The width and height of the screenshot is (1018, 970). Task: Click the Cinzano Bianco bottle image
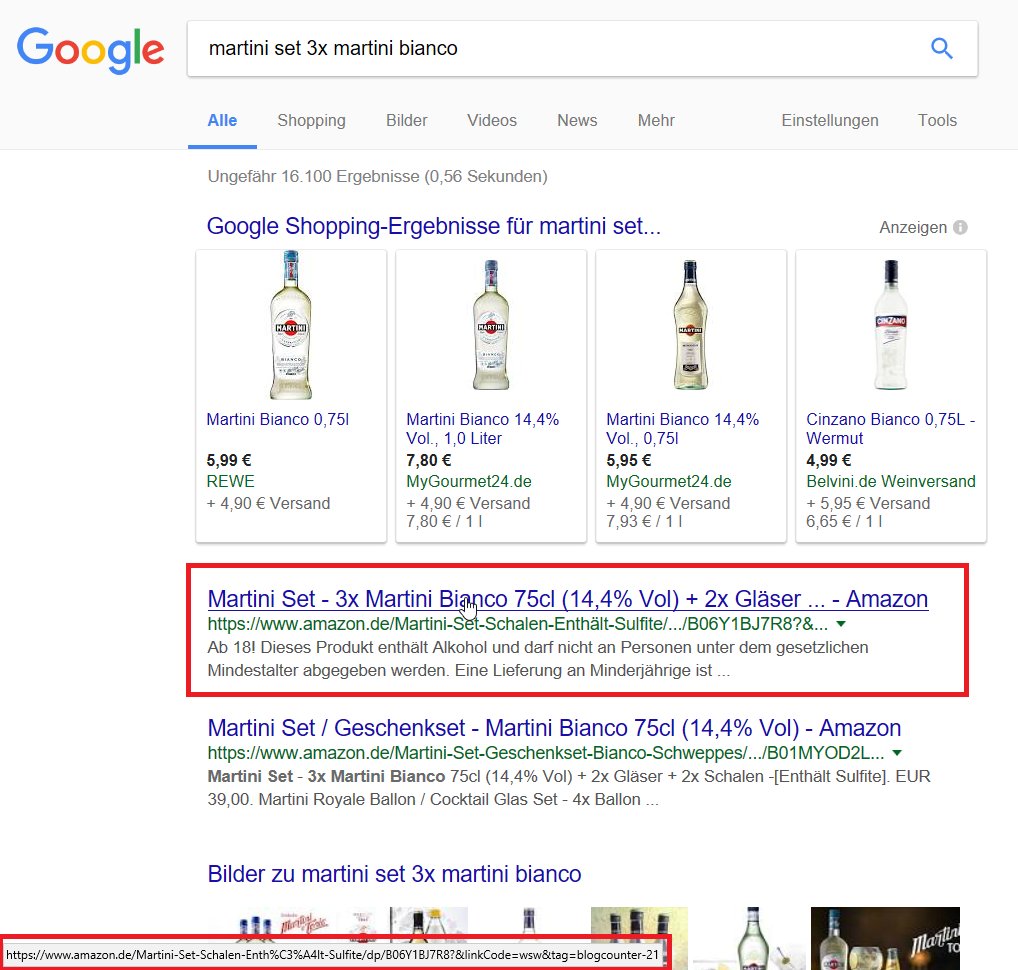coord(891,325)
